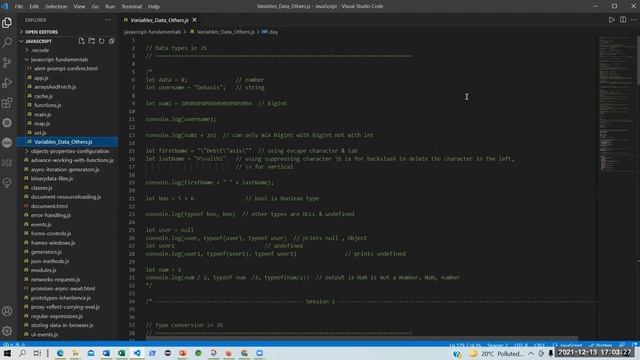
Task: Open Windows taskbar search
Action: 22,353
